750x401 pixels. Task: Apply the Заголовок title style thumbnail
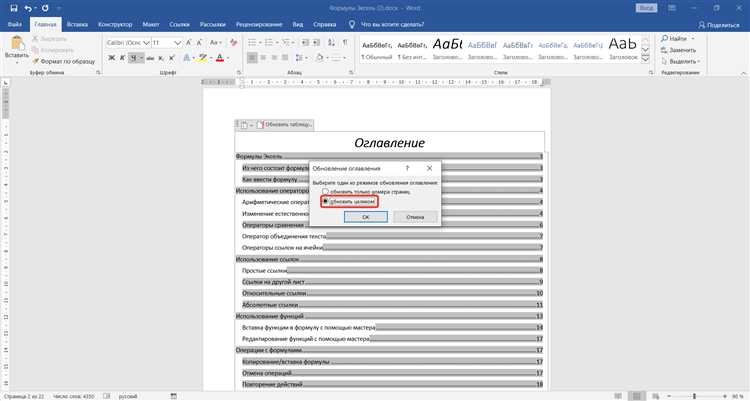tap(623, 50)
